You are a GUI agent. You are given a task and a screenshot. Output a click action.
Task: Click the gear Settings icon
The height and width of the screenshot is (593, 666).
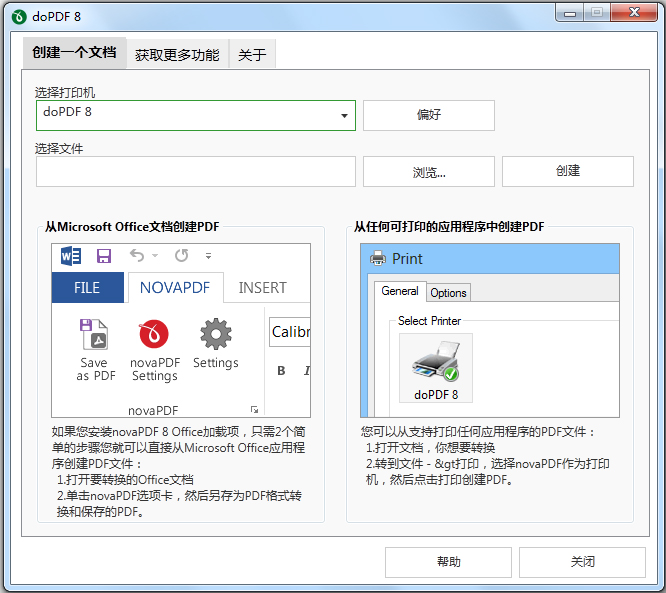point(216,334)
